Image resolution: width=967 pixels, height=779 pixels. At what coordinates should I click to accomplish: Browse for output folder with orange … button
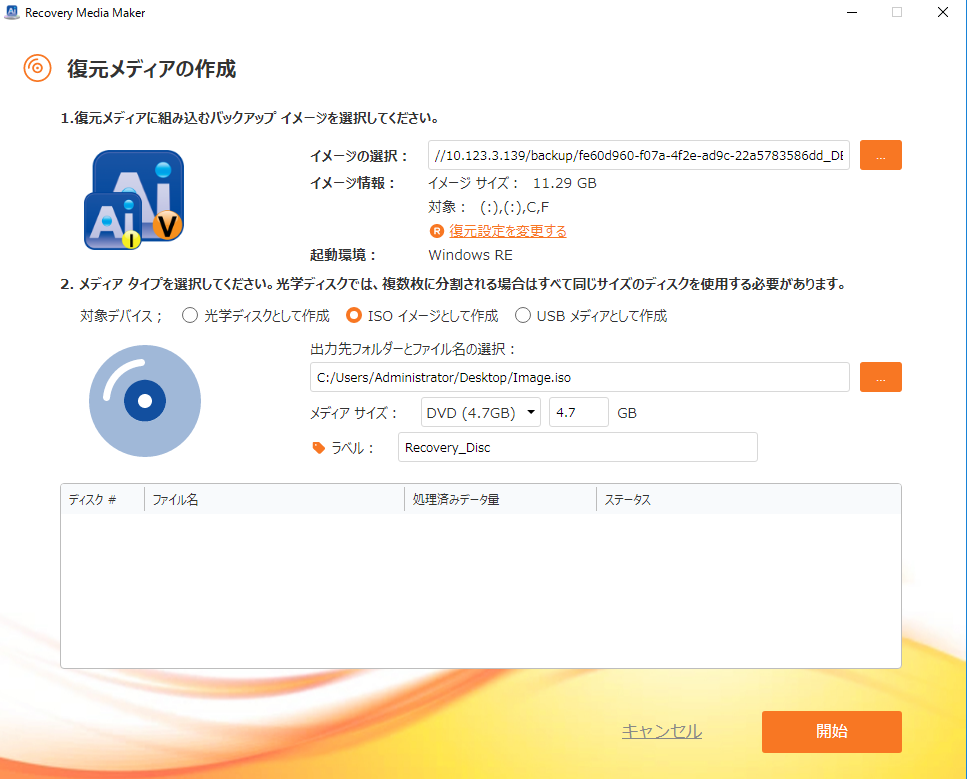(x=881, y=377)
